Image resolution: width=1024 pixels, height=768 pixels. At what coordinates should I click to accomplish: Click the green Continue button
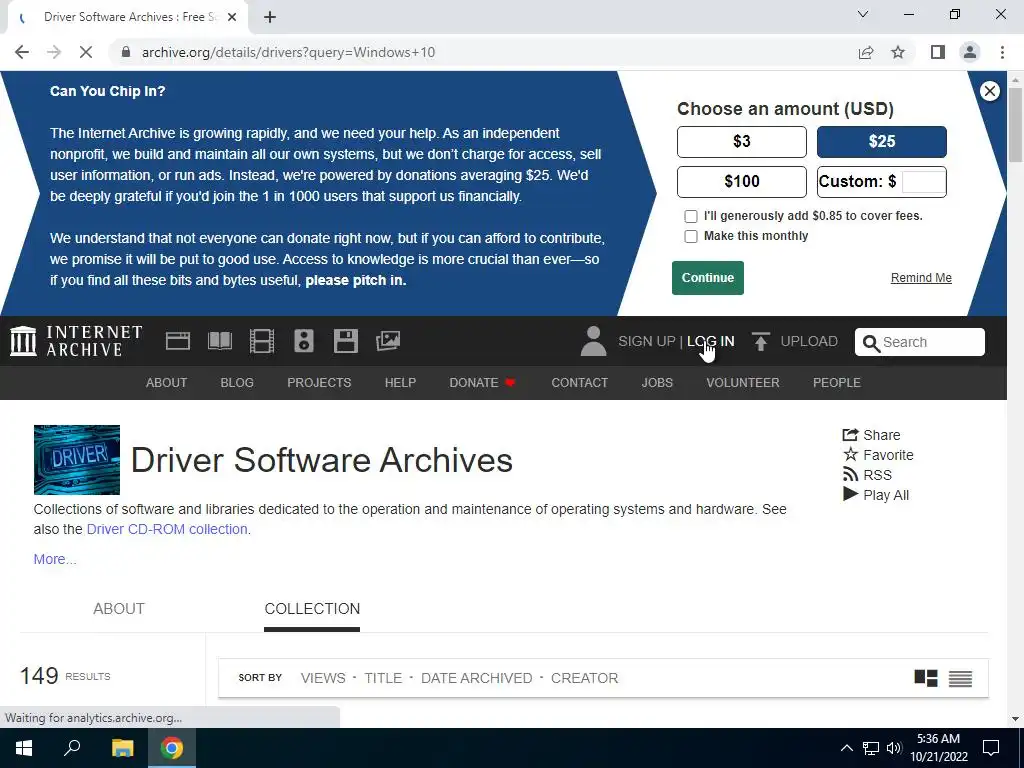click(x=707, y=278)
